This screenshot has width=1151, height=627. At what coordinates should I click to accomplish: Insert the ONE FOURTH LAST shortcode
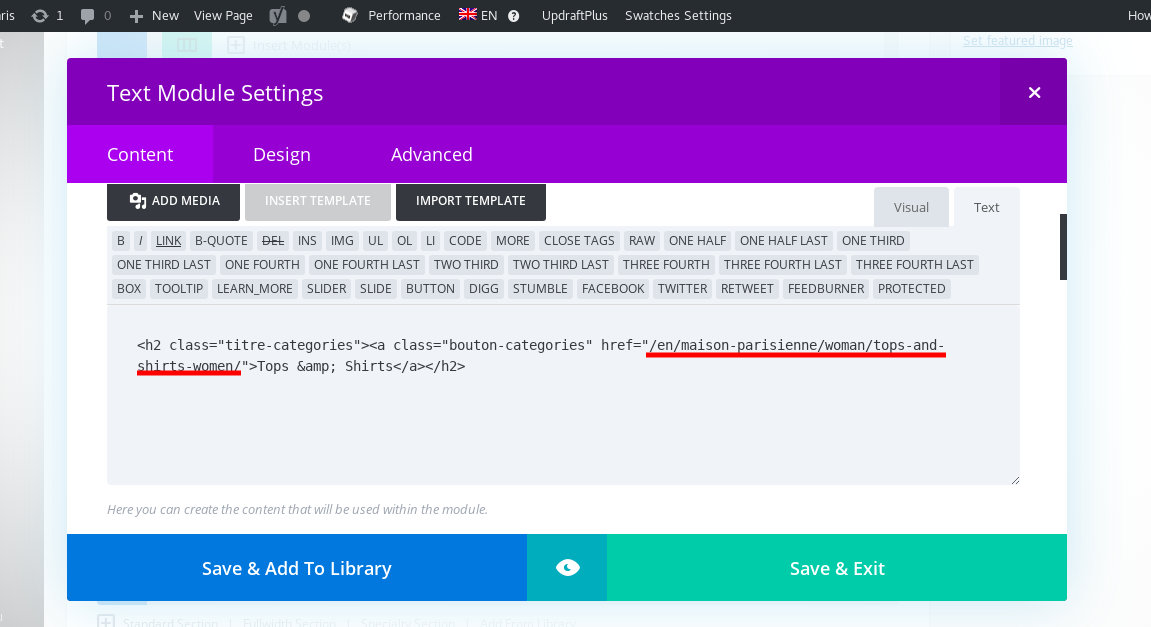pyautogui.click(x=366, y=265)
